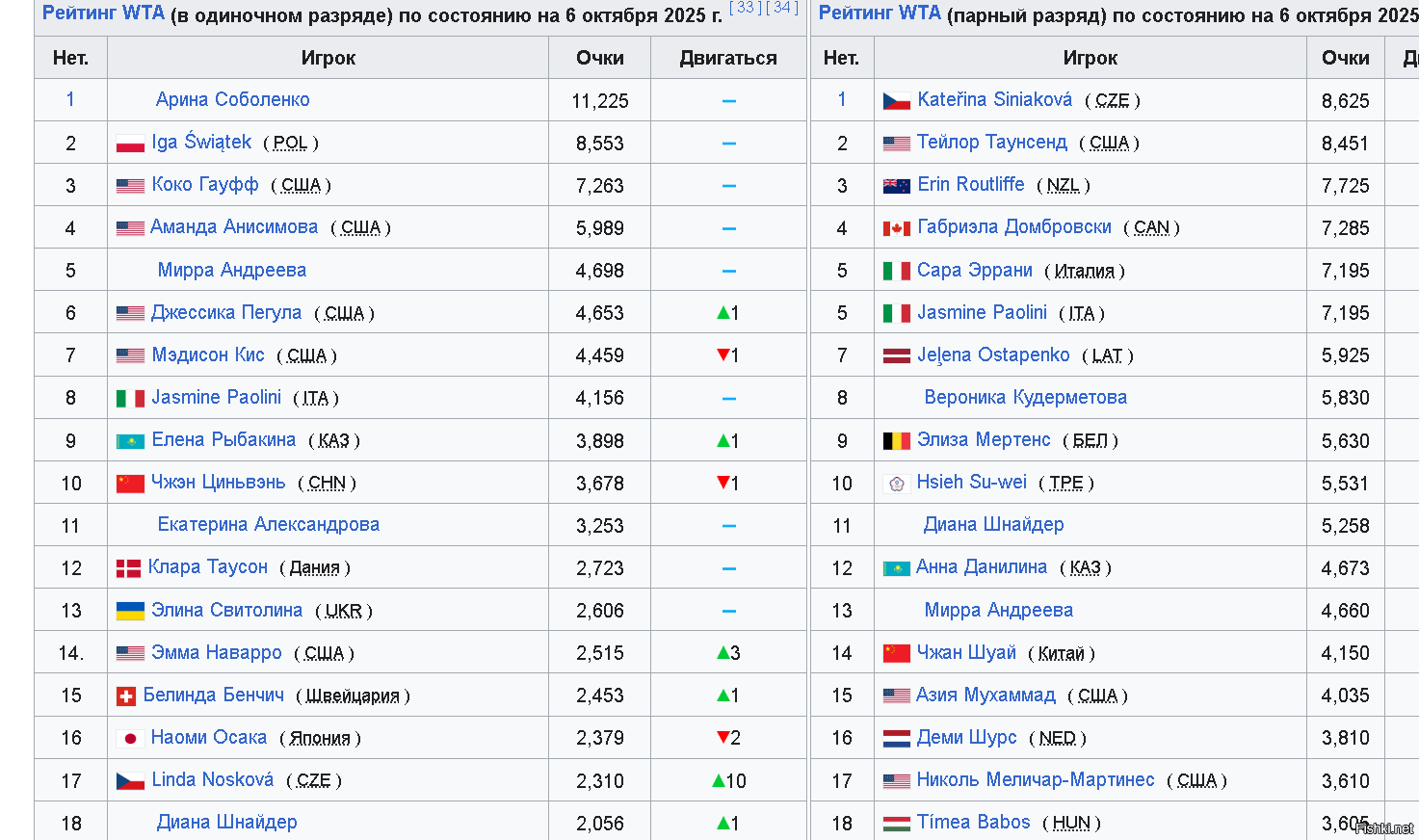Click the Latvian flag next to Jeļena Ostapenko
The image size is (1419, 840).
pyautogui.click(x=897, y=356)
